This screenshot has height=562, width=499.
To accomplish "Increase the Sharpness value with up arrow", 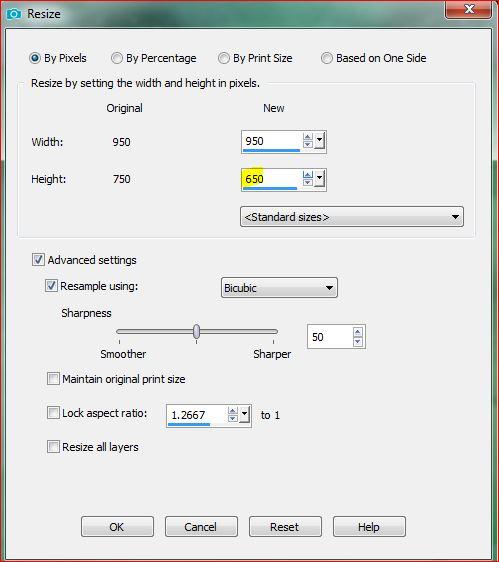I will coord(357,332).
